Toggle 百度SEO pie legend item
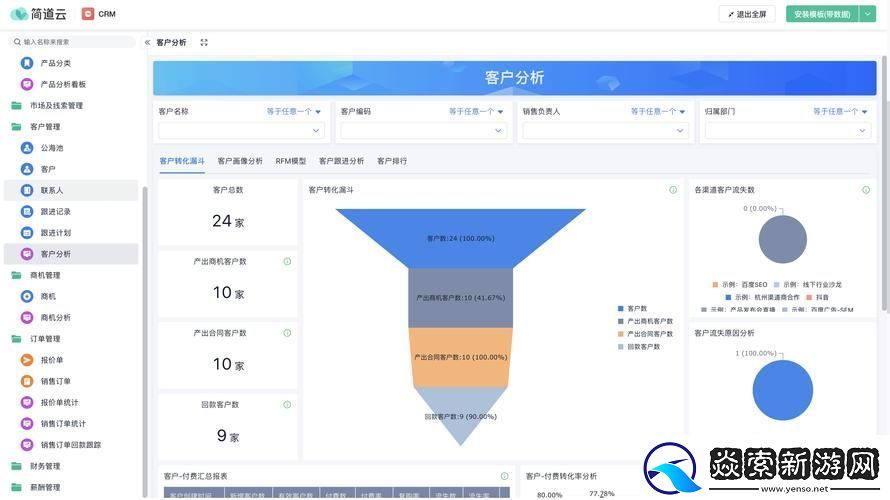 740,284
